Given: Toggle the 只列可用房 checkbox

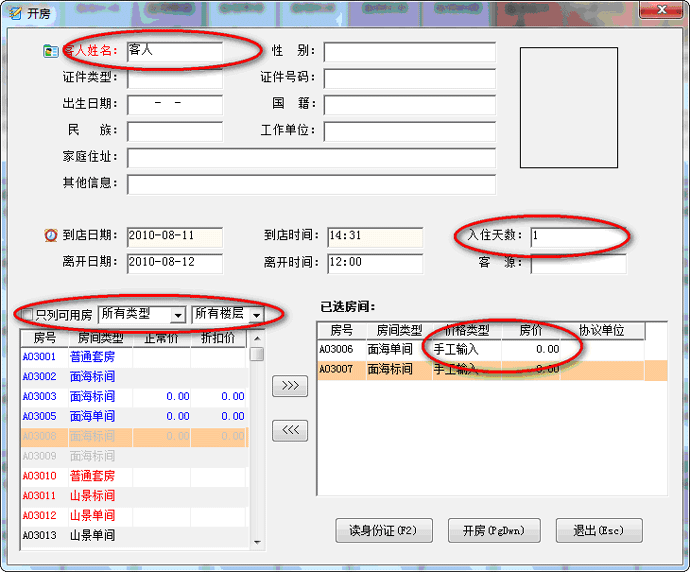Looking at the screenshot, I should pyautogui.click(x=27, y=315).
